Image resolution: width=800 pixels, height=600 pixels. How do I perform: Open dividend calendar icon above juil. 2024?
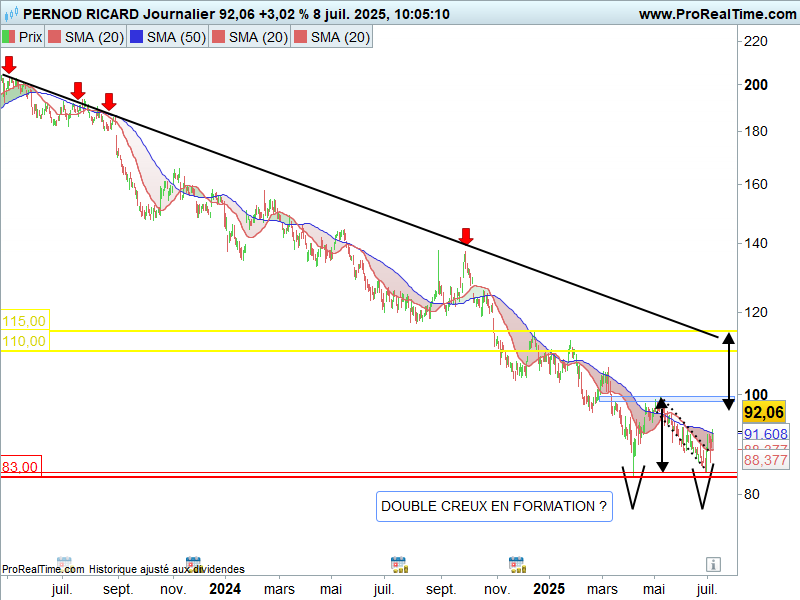coord(399,565)
